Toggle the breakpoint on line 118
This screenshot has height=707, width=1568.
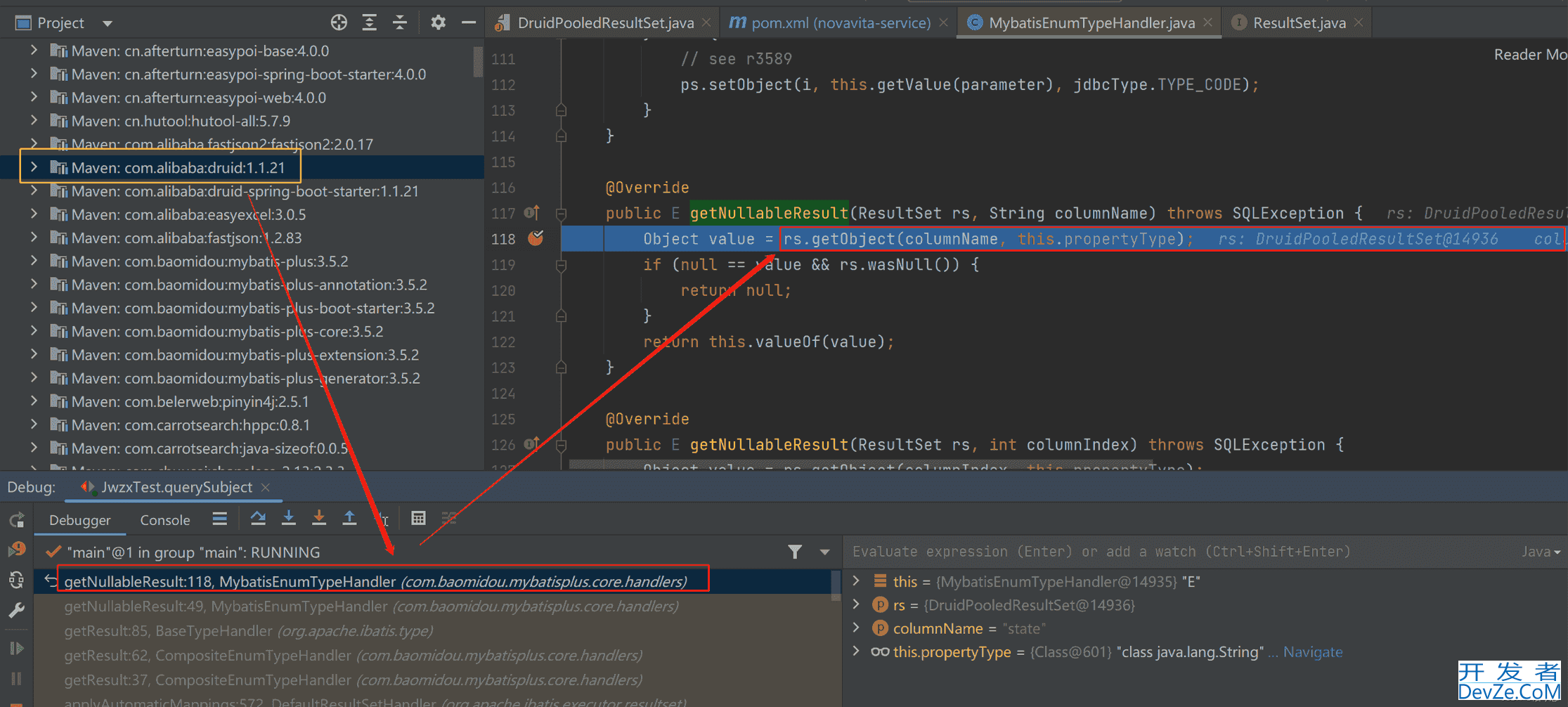tap(536, 239)
